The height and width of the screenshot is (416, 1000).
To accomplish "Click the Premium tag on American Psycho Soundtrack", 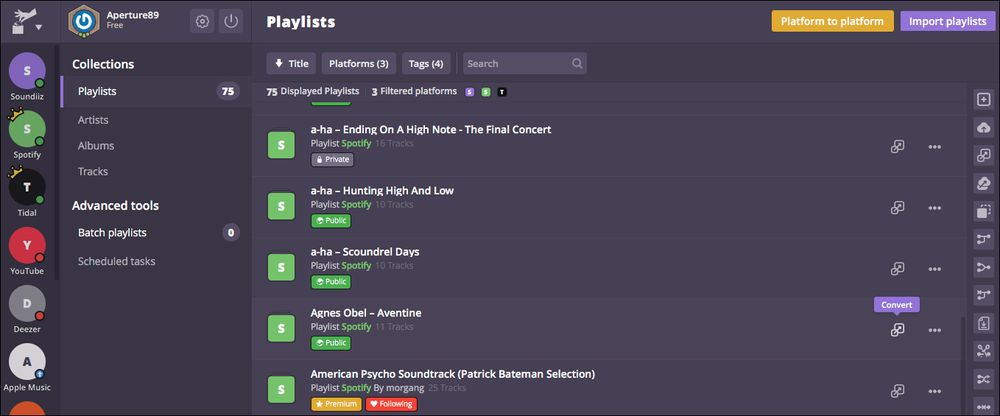I will pos(336,404).
